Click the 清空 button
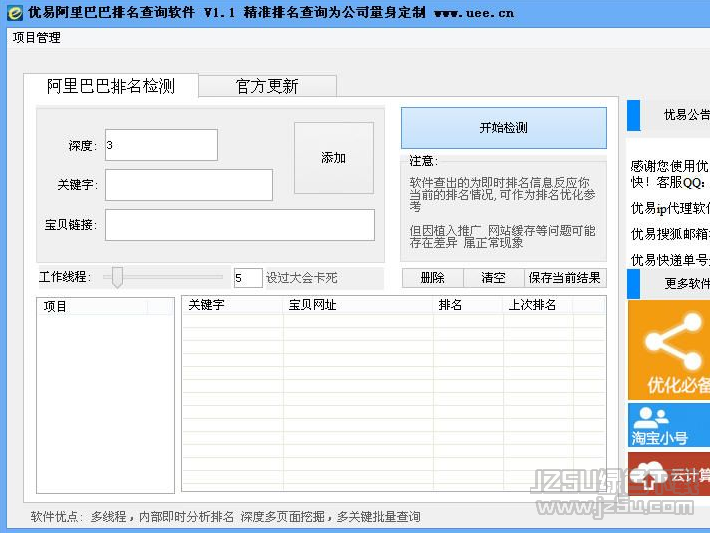Viewport: 712px width, 533px height. (x=494, y=277)
